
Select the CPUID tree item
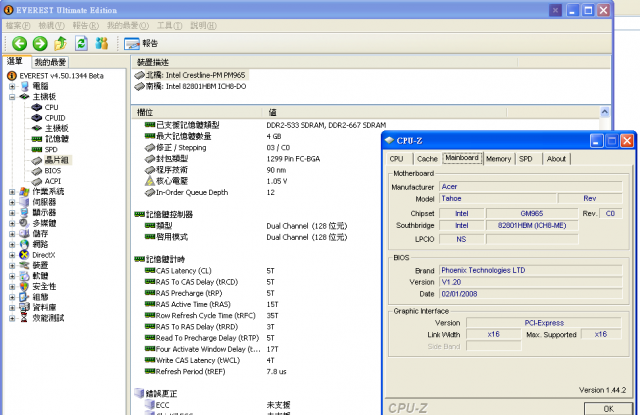[55, 118]
